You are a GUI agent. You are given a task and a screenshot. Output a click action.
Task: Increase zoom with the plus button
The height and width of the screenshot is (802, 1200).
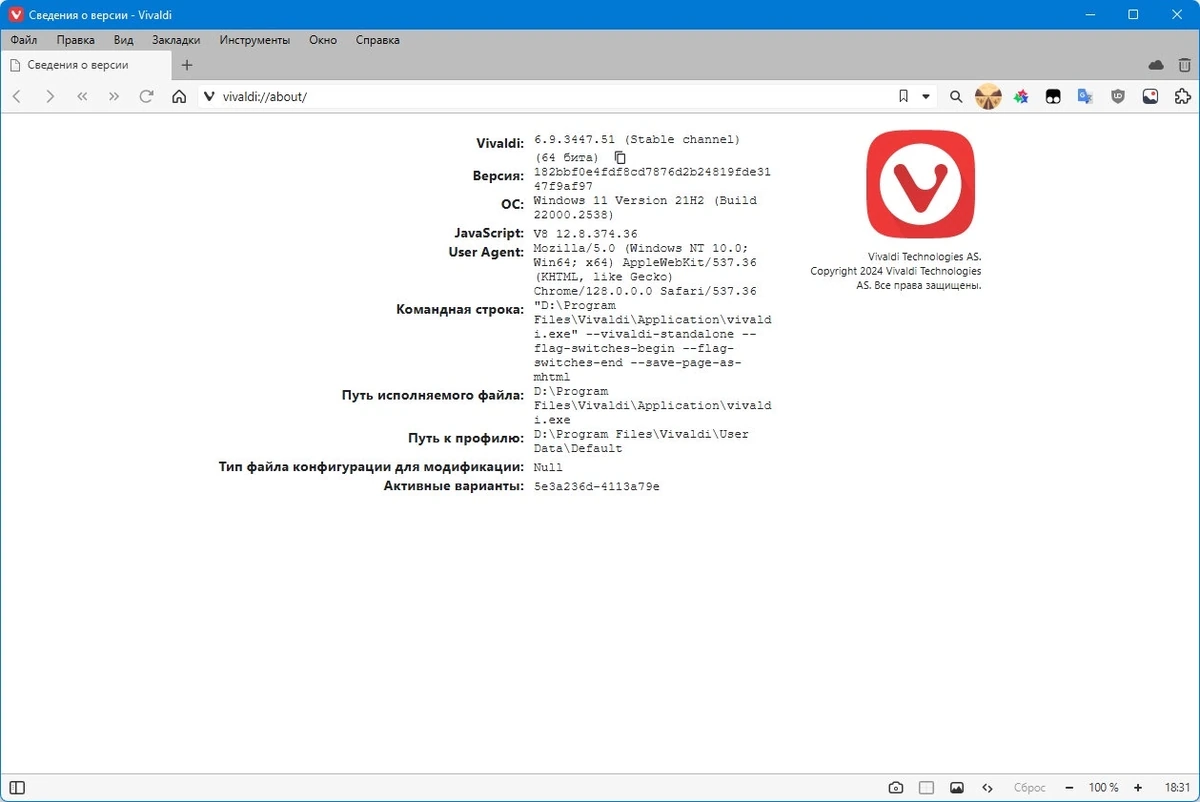pos(1138,787)
